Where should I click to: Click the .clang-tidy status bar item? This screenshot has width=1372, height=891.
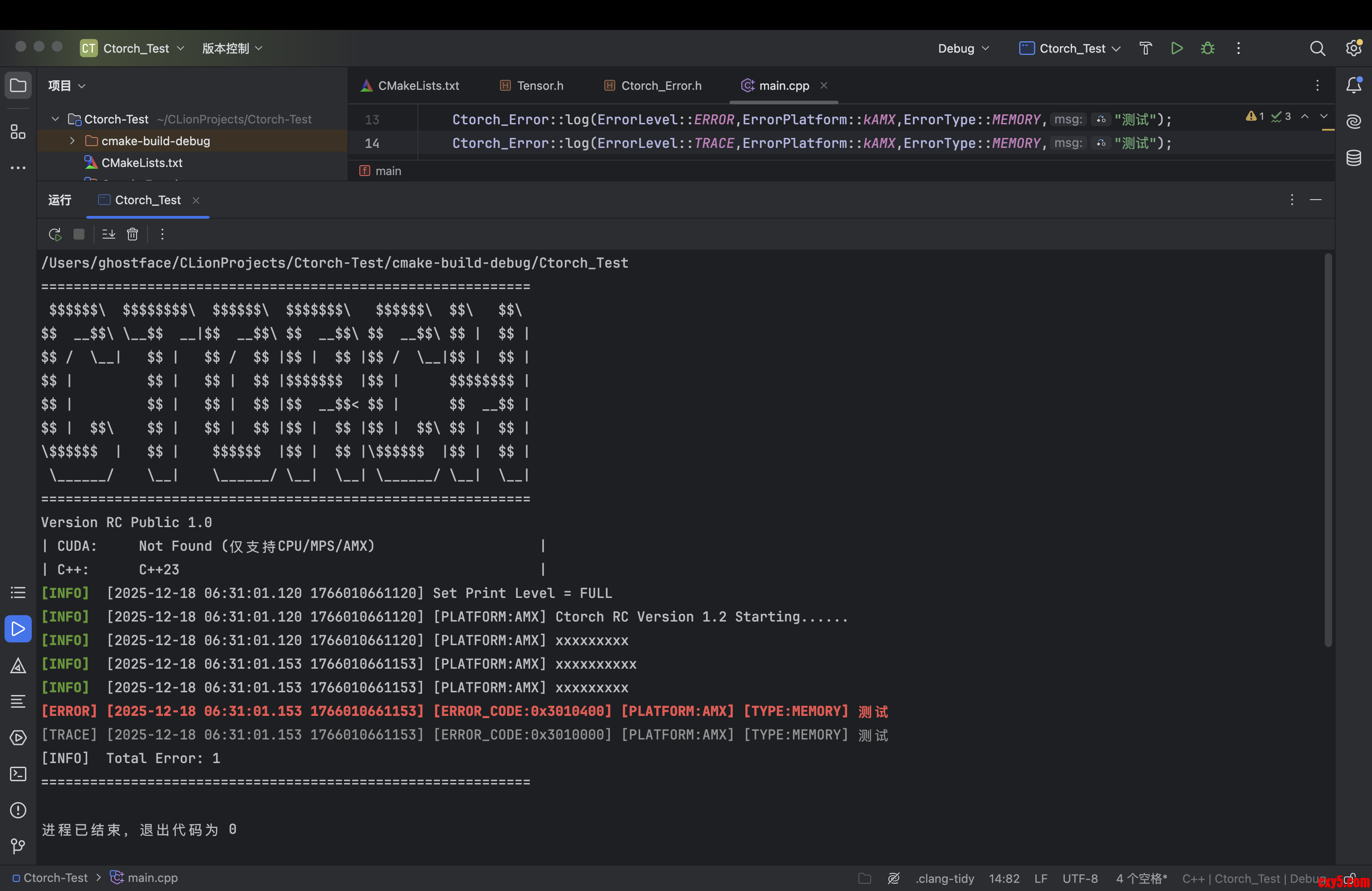(944, 878)
